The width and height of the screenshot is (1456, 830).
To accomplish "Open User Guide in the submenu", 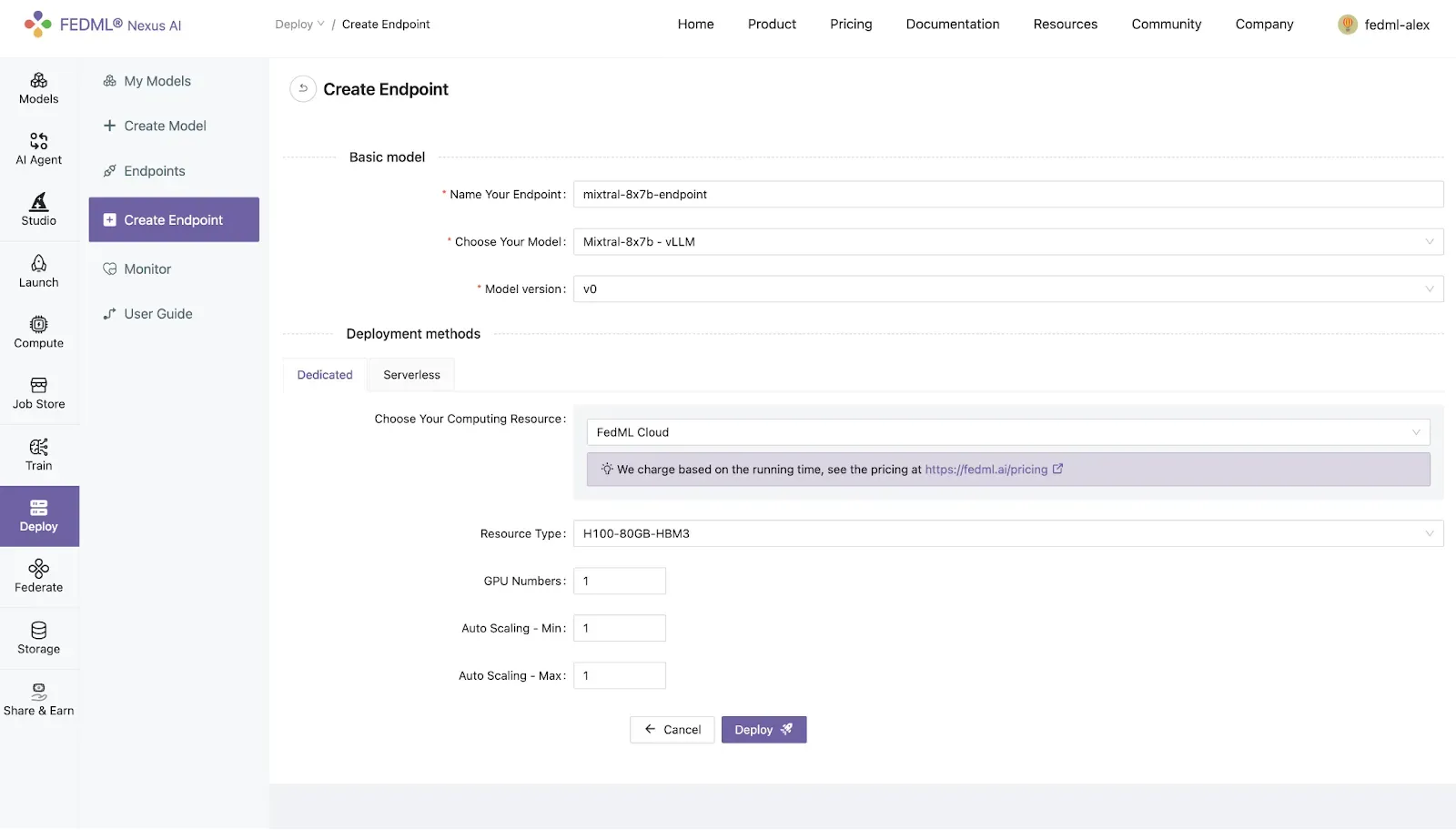I will (x=158, y=314).
